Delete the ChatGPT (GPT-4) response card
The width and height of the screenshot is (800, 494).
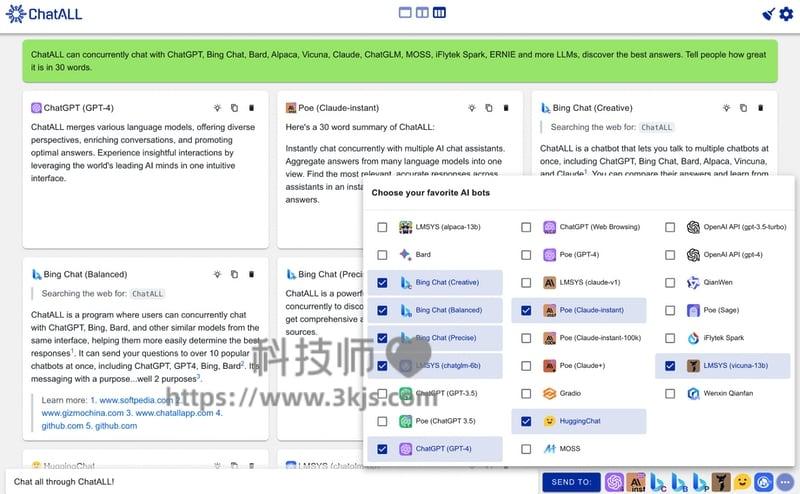251,108
